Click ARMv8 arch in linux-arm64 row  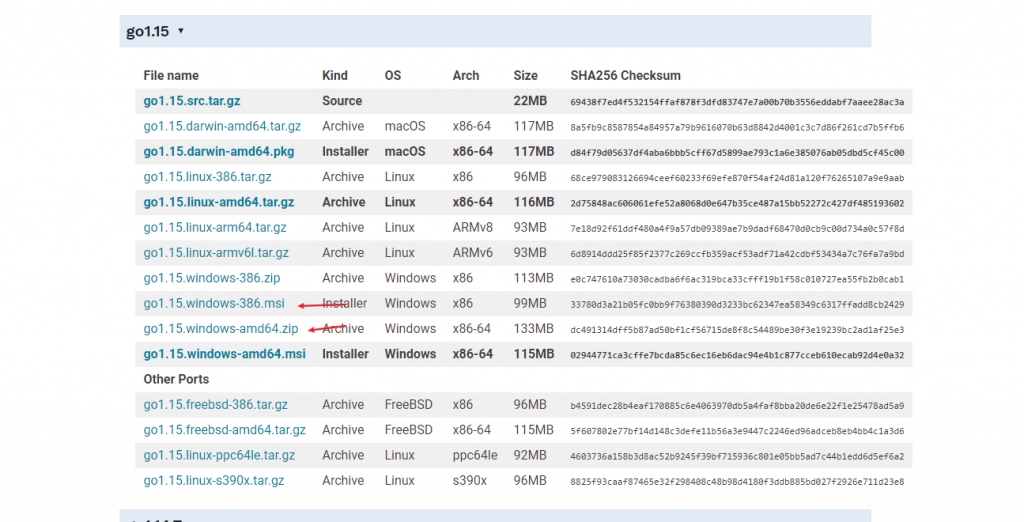(473, 228)
